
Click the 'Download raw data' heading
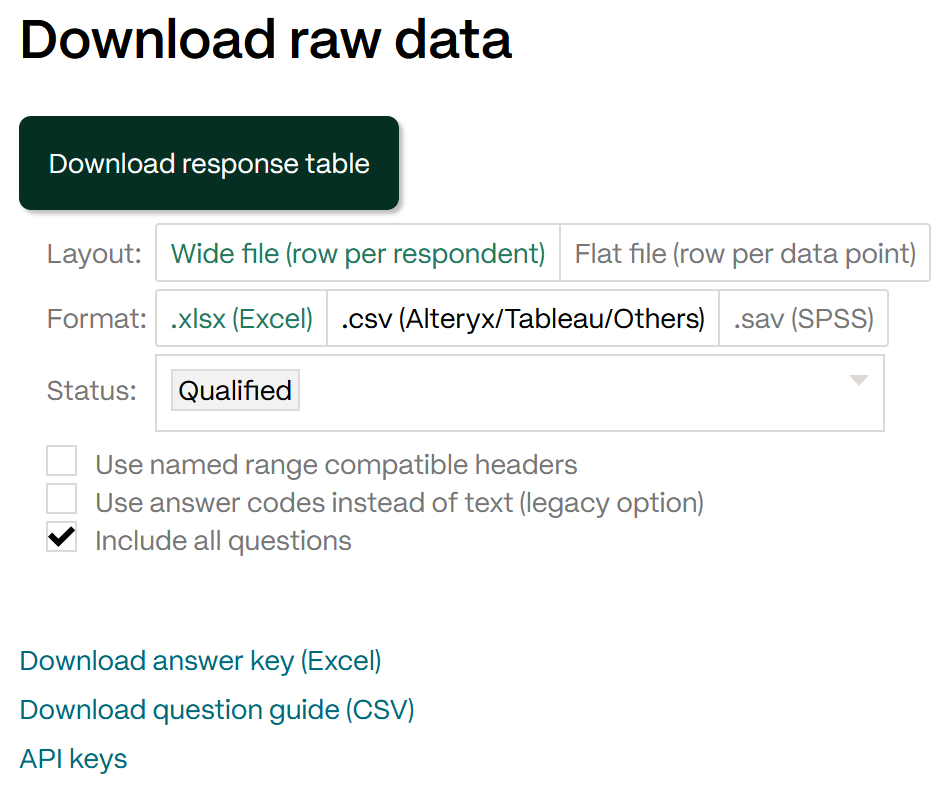click(x=266, y=40)
